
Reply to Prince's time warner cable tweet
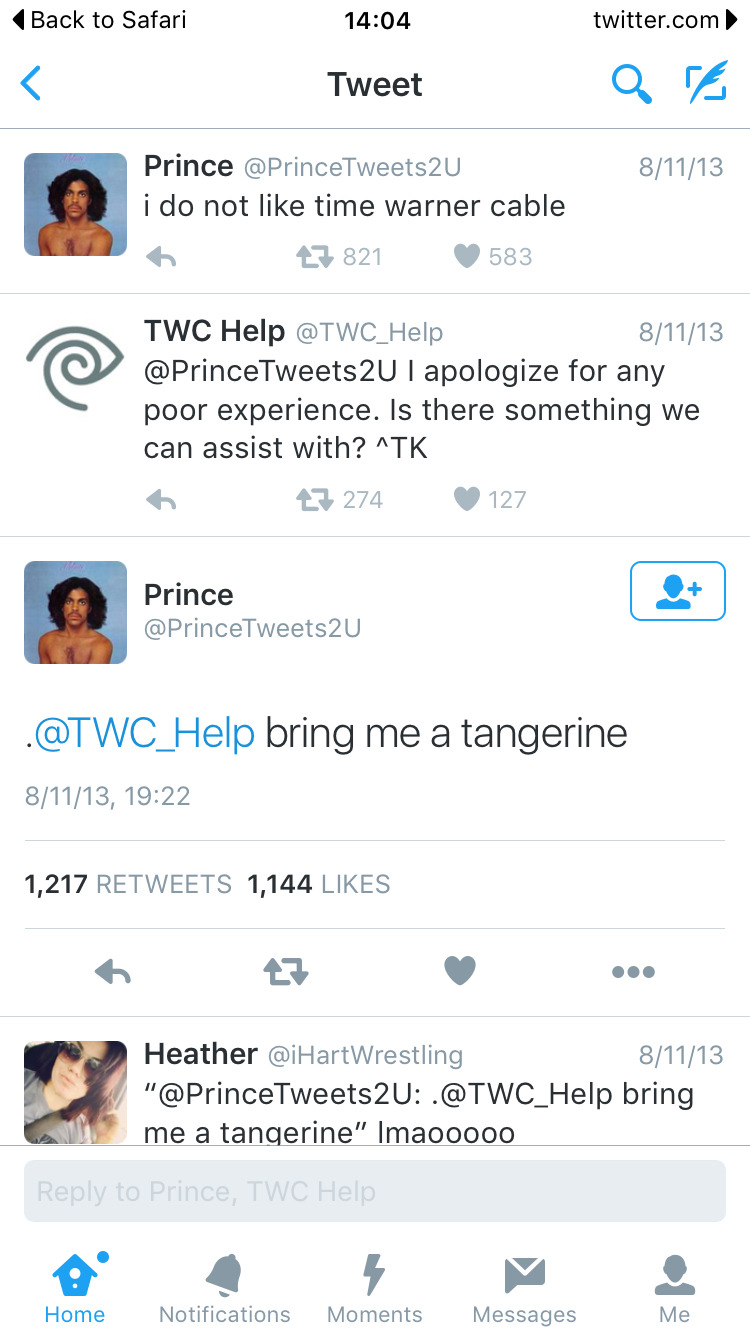161,257
